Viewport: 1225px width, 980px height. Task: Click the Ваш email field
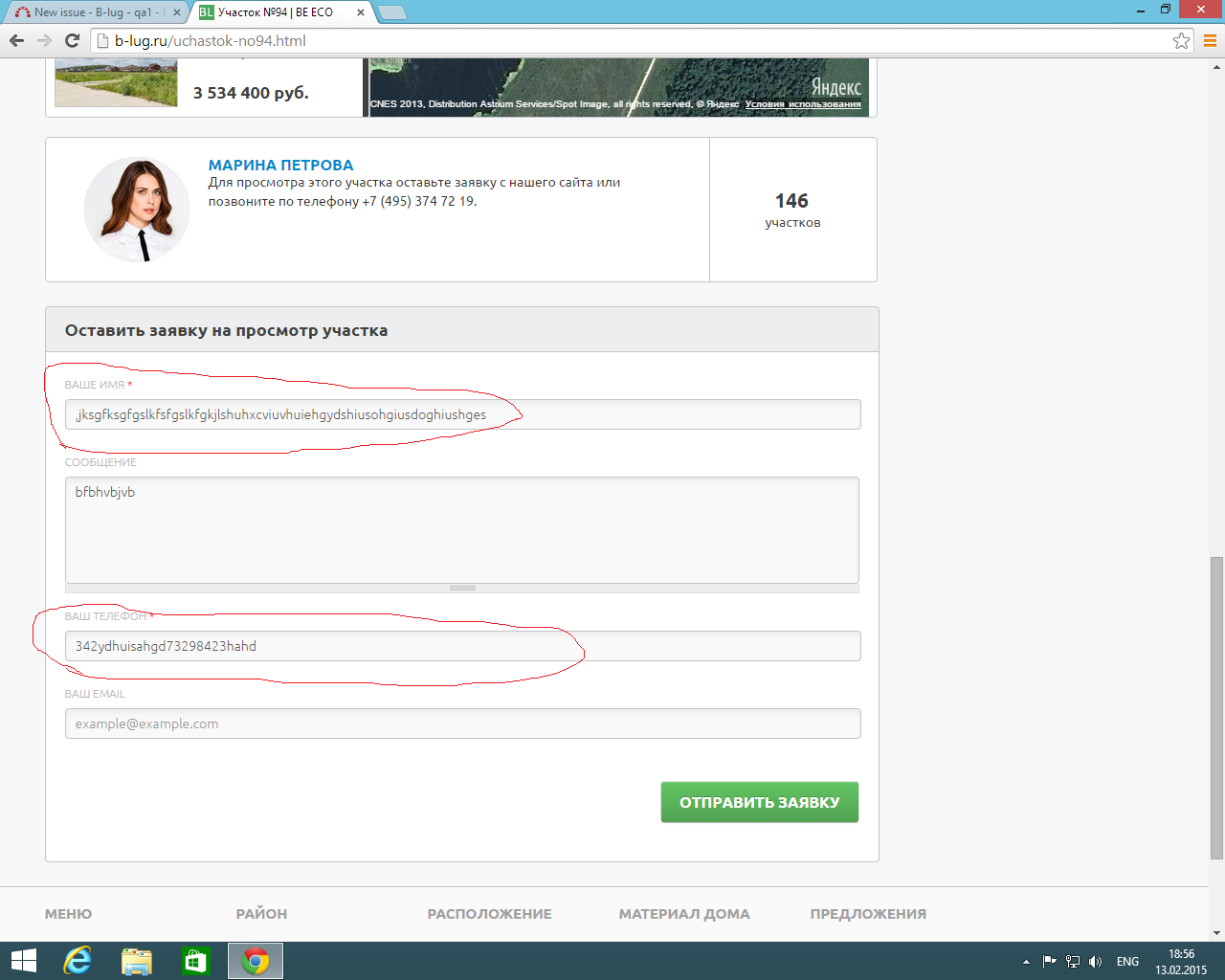pyautogui.click(x=462, y=724)
